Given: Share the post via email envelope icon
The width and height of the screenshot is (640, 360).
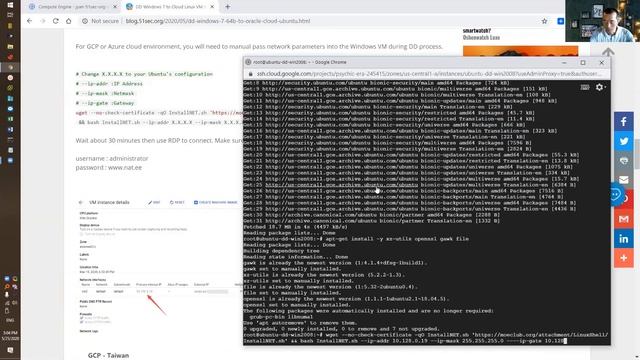Looking at the screenshot, I should 624,180.
